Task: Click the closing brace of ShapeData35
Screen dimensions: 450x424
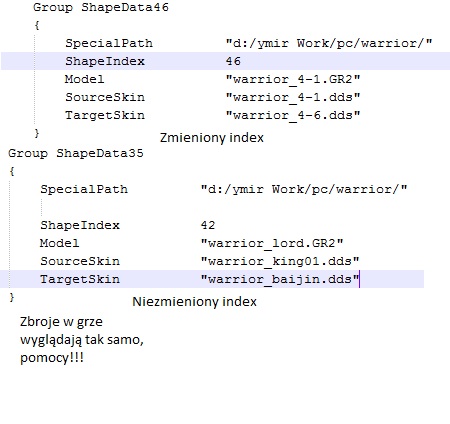Action: pyautogui.click(x=12, y=297)
